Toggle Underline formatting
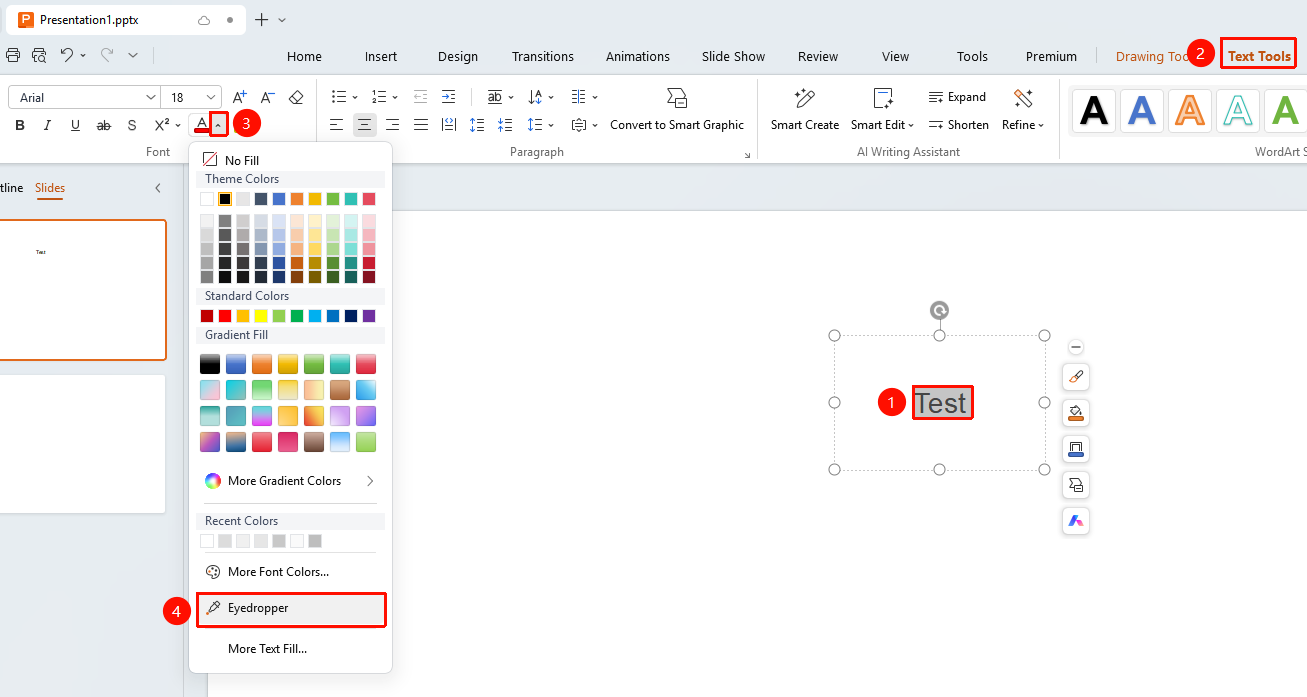 click(75, 125)
